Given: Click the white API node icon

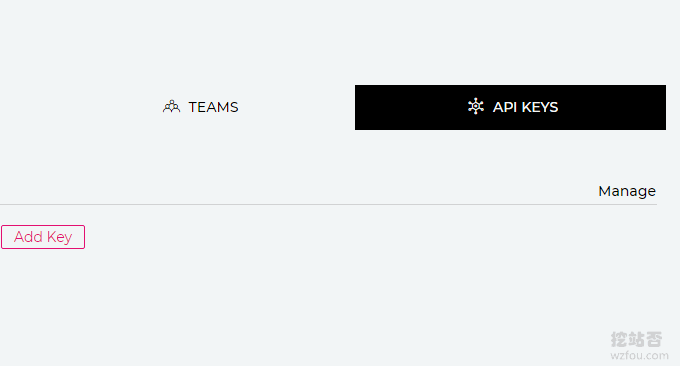Looking at the screenshot, I should click(476, 106).
